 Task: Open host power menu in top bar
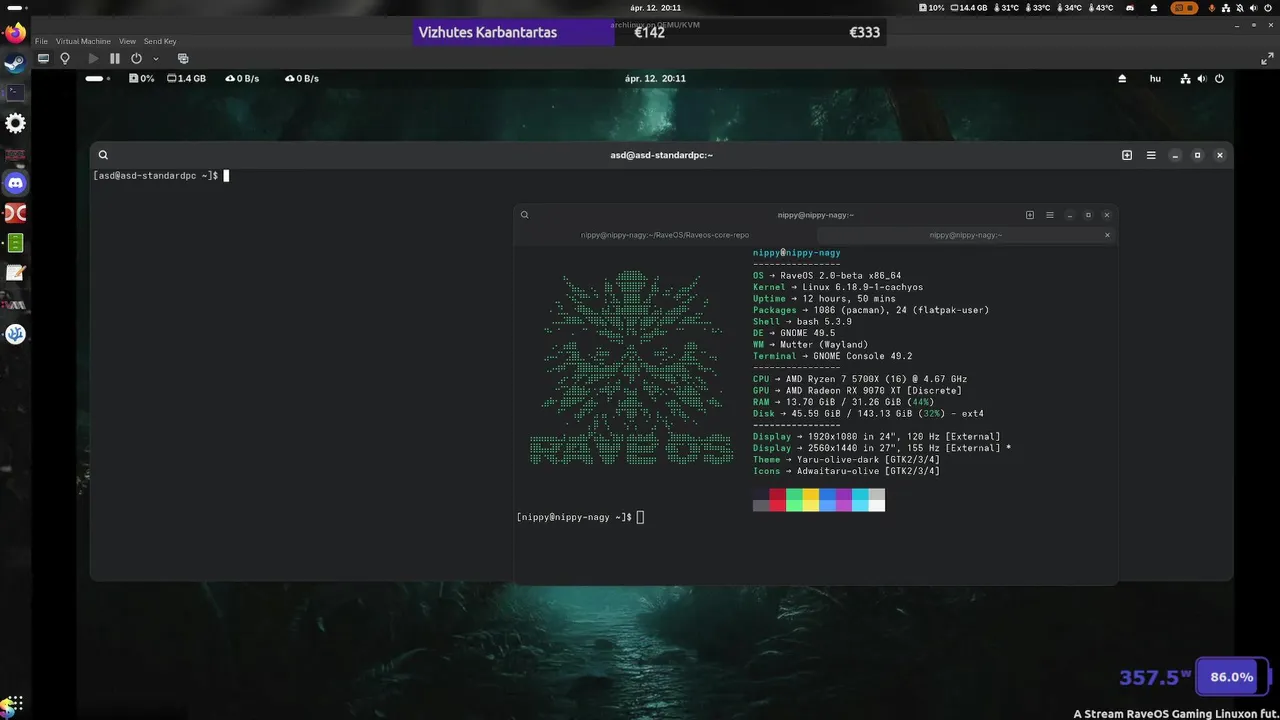[1266, 8]
